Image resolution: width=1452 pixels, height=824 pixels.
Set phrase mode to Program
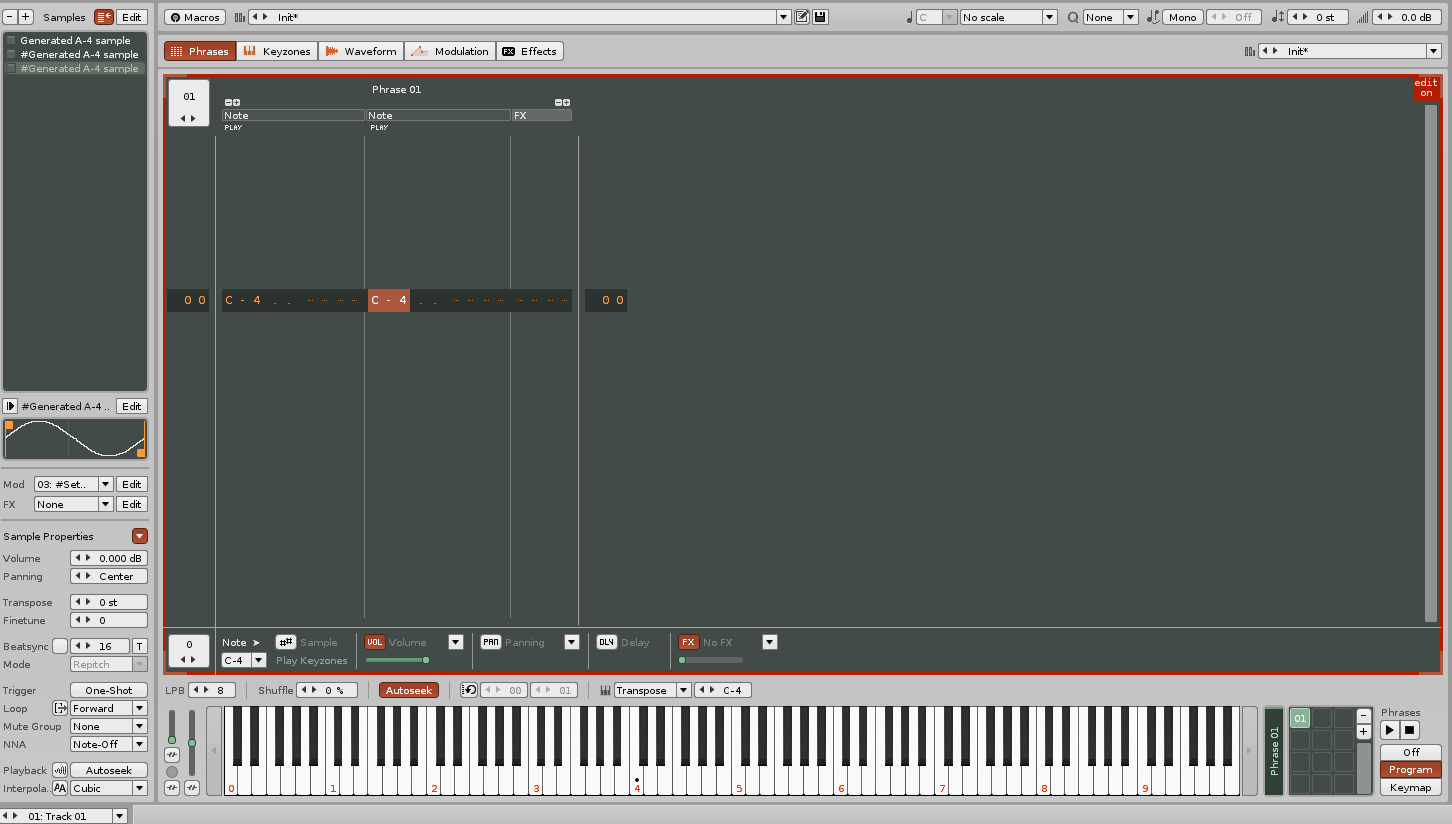coord(1411,770)
